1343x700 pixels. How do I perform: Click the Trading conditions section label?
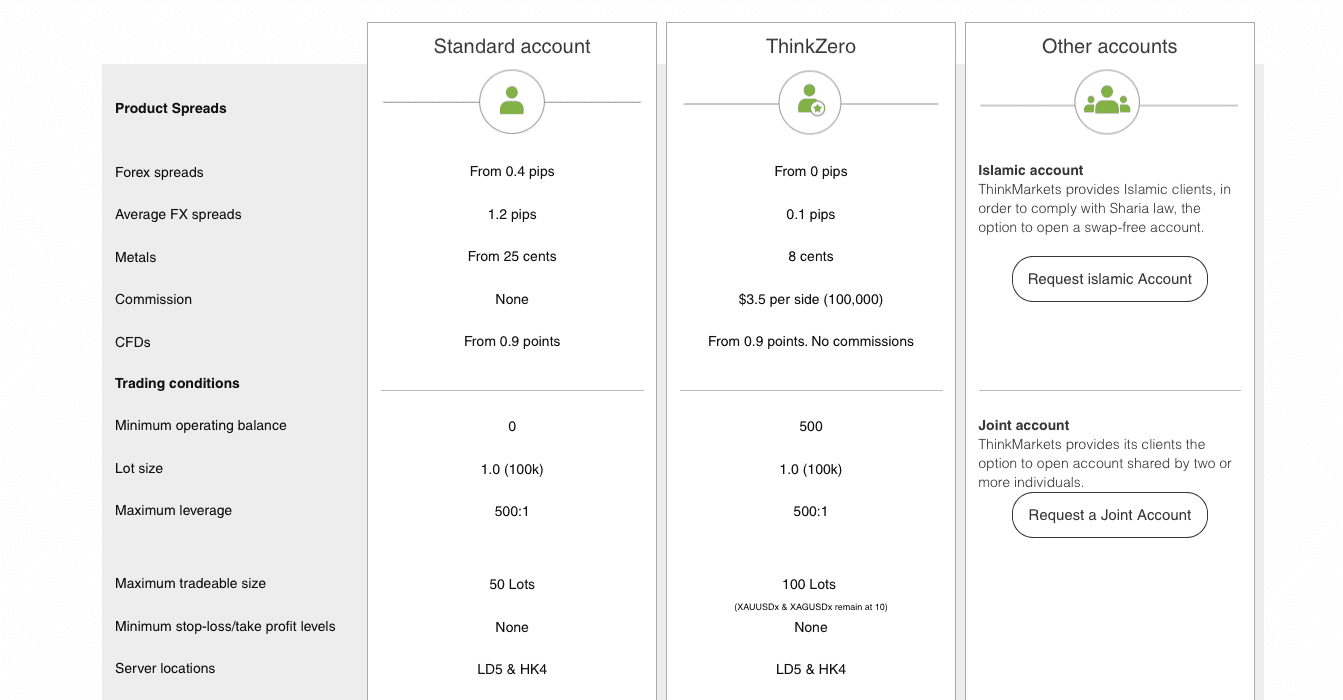[x=177, y=383]
